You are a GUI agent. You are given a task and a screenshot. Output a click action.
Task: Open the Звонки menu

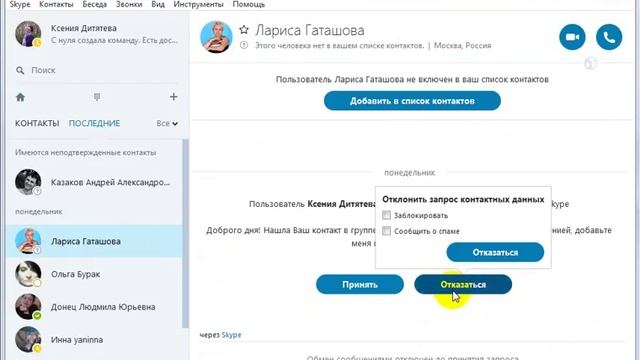129,4
